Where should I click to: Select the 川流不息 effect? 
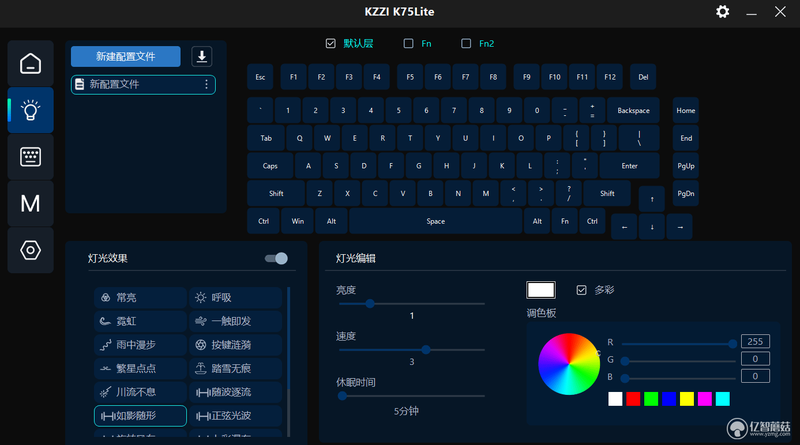point(140,392)
